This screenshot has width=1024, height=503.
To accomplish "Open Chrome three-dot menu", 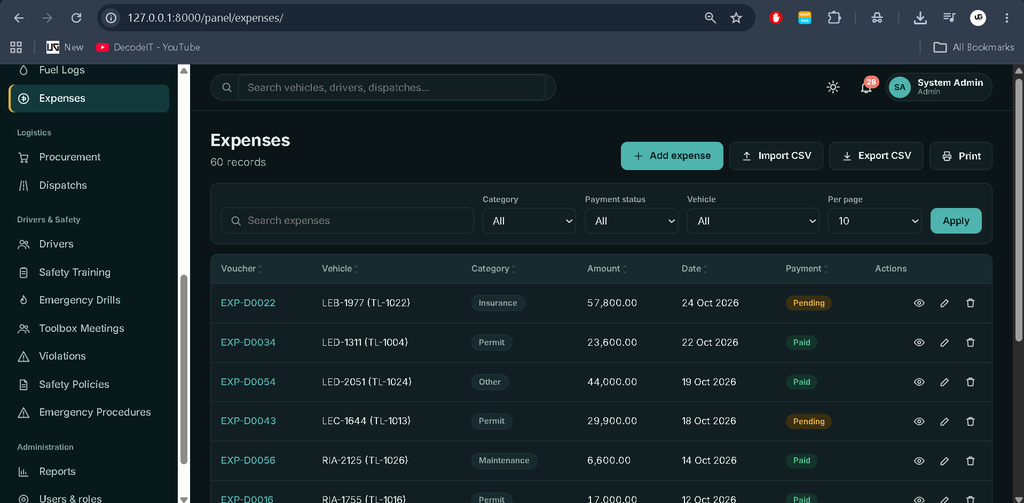I will (1006, 18).
